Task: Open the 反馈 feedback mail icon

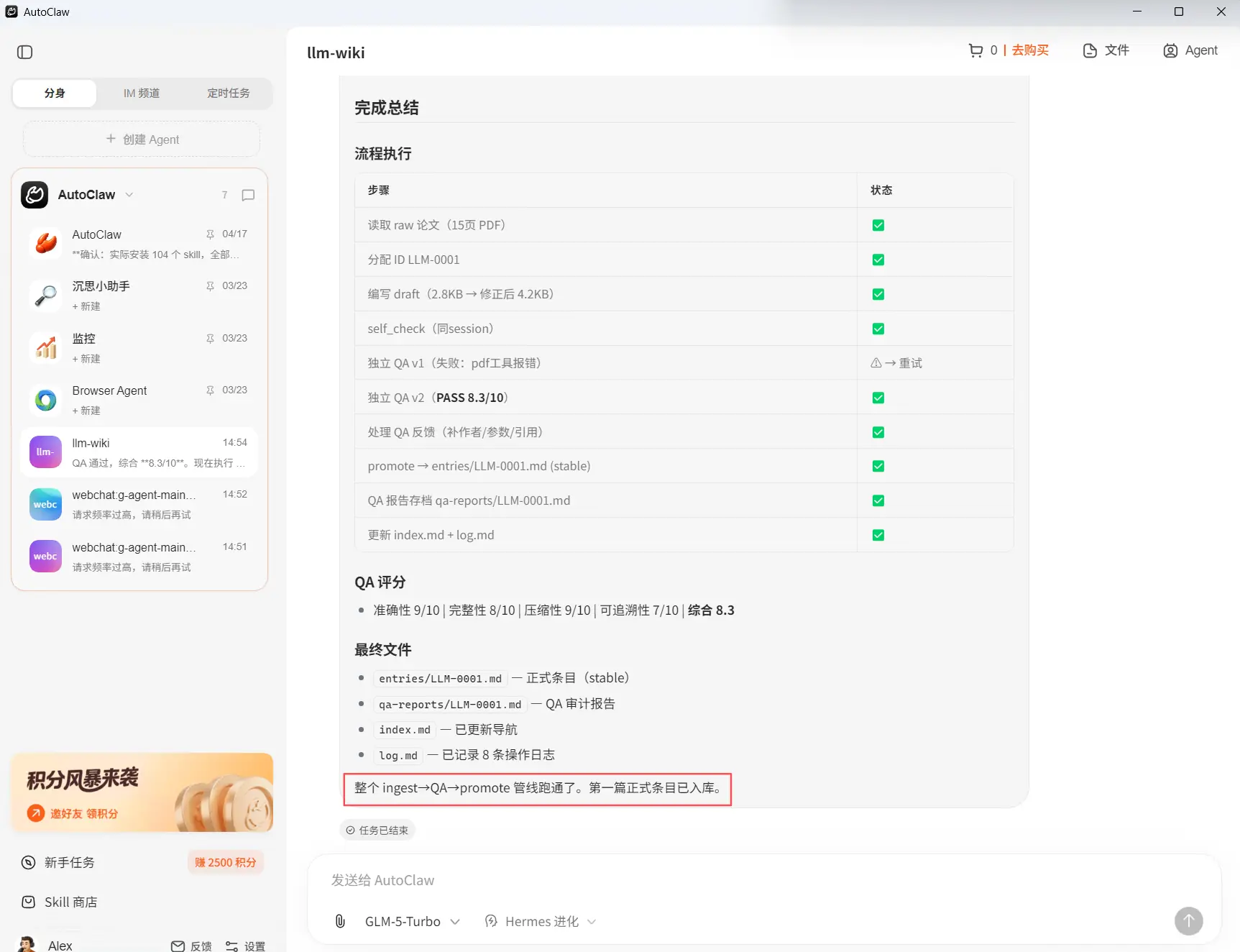Action: [178, 946]
